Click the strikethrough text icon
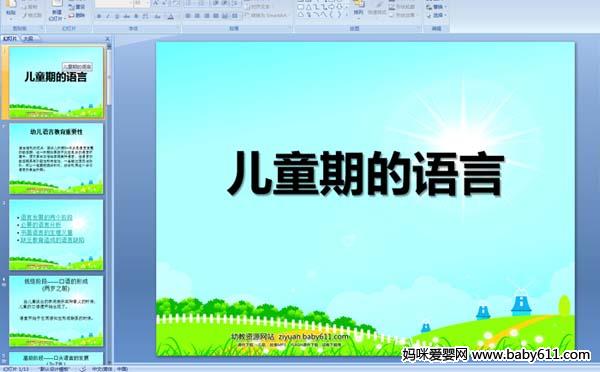600x372 pixels. tap(126, 16)
